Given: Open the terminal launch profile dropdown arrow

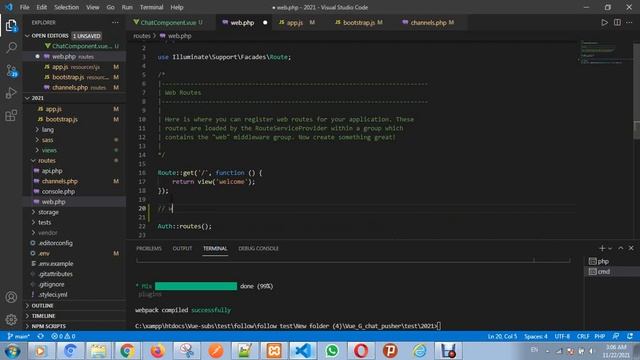Looking at the screenshot, I should (610, 248).
